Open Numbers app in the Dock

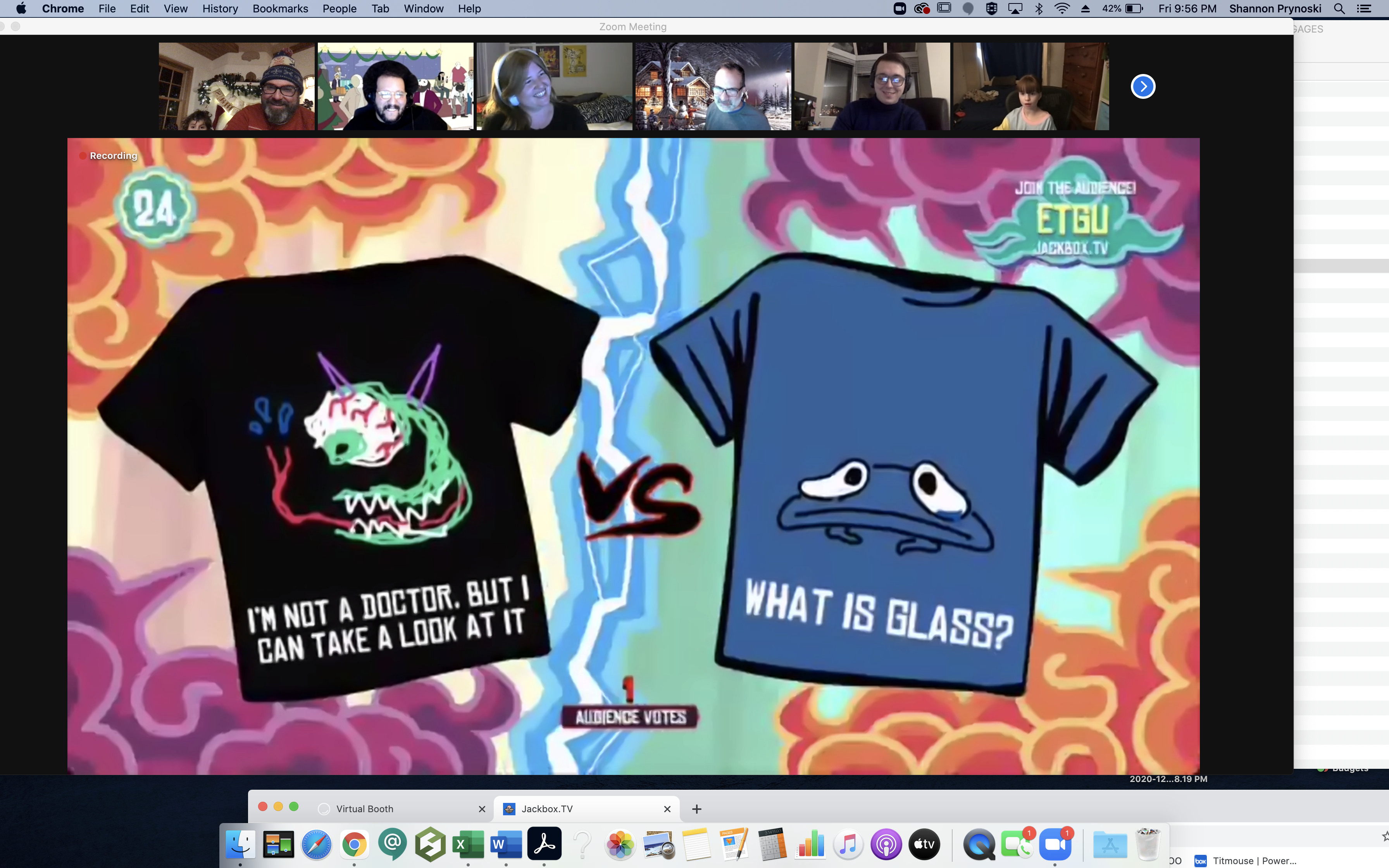810,844
